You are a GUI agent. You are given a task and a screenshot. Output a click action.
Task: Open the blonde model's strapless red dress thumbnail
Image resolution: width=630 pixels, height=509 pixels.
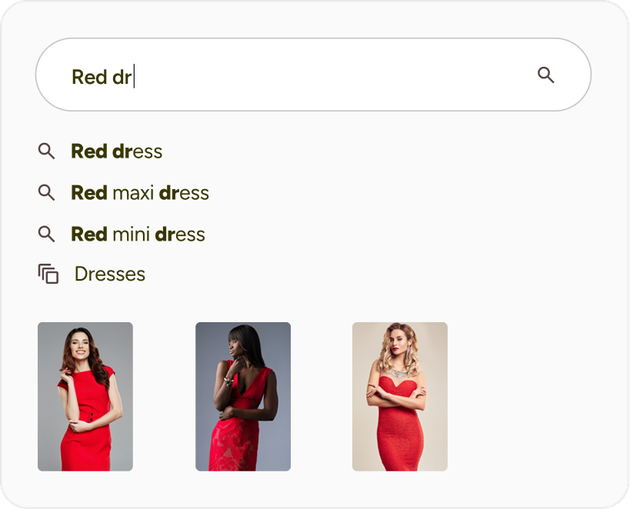(400, 396)
